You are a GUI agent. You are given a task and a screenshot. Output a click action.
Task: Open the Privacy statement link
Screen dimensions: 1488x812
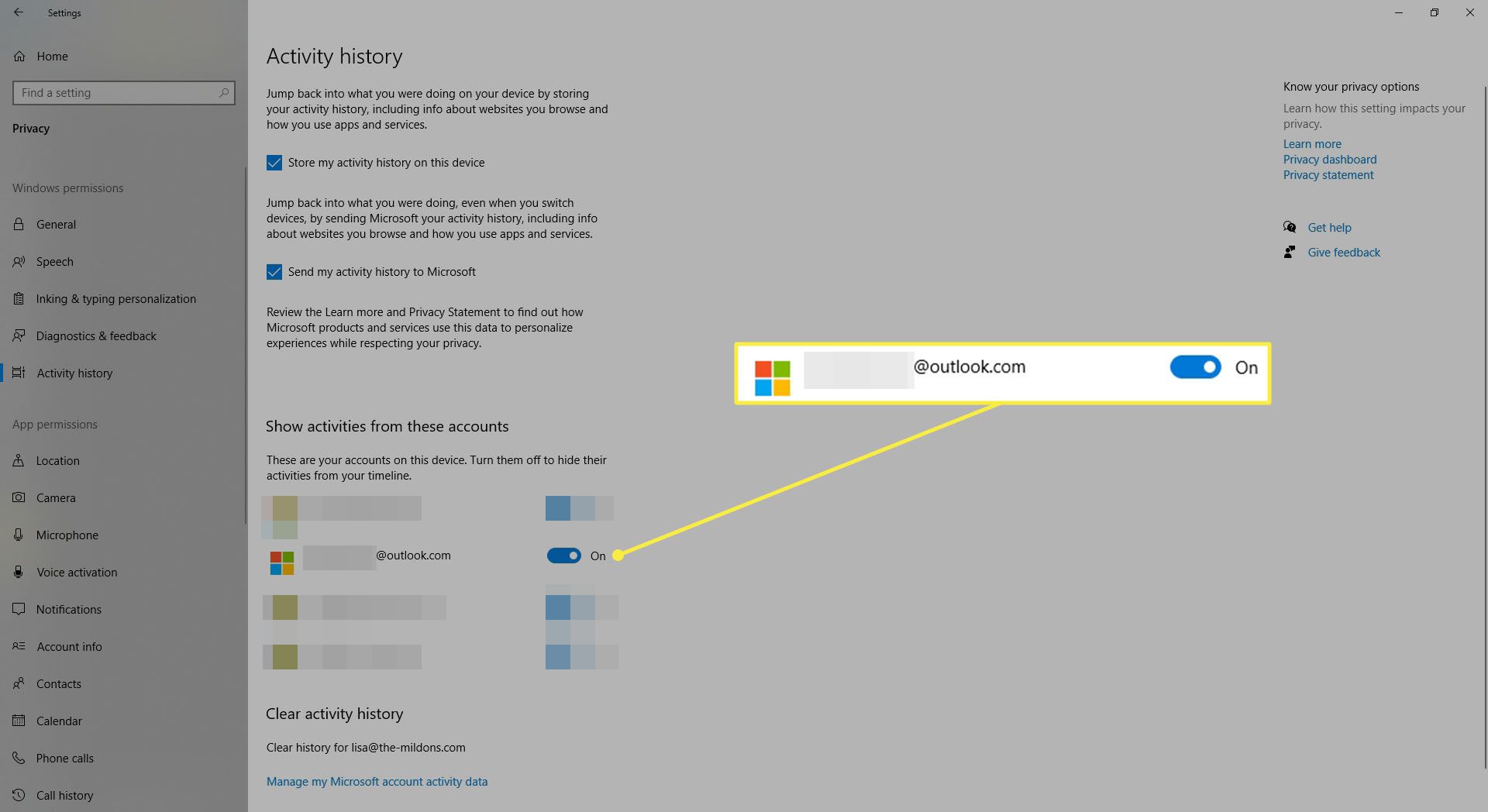tap(1328, 175)
